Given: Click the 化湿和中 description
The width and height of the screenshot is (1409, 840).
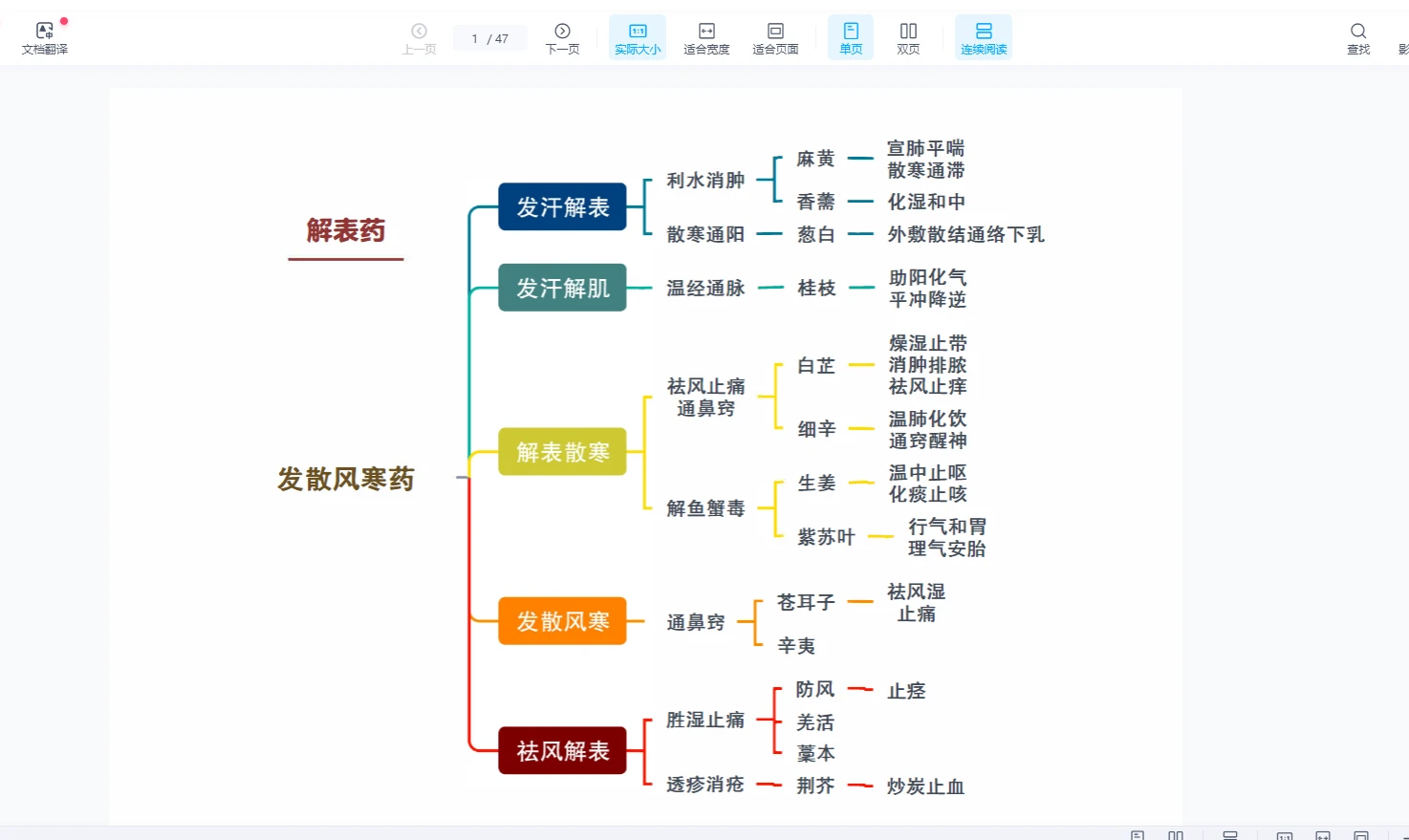Looking at the screenshot, I should point(926,202).
